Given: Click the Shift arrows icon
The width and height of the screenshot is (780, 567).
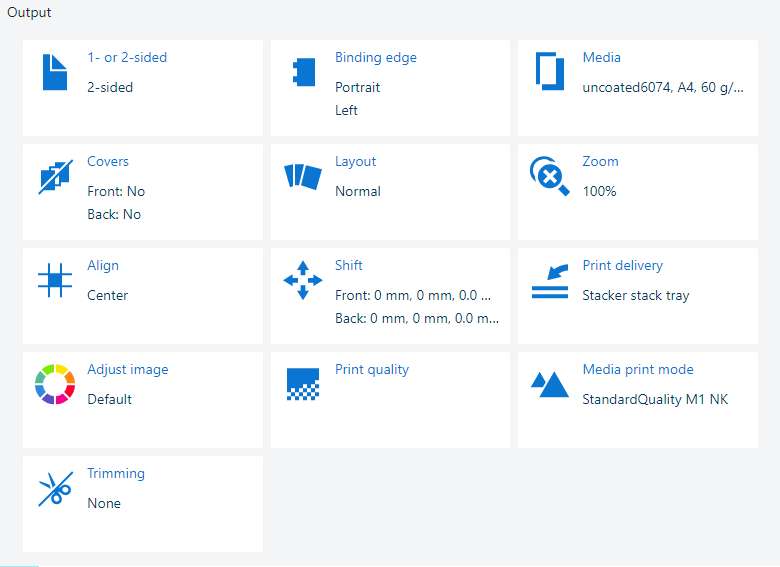Looking at the screenshot, I should tap(303, 280).
